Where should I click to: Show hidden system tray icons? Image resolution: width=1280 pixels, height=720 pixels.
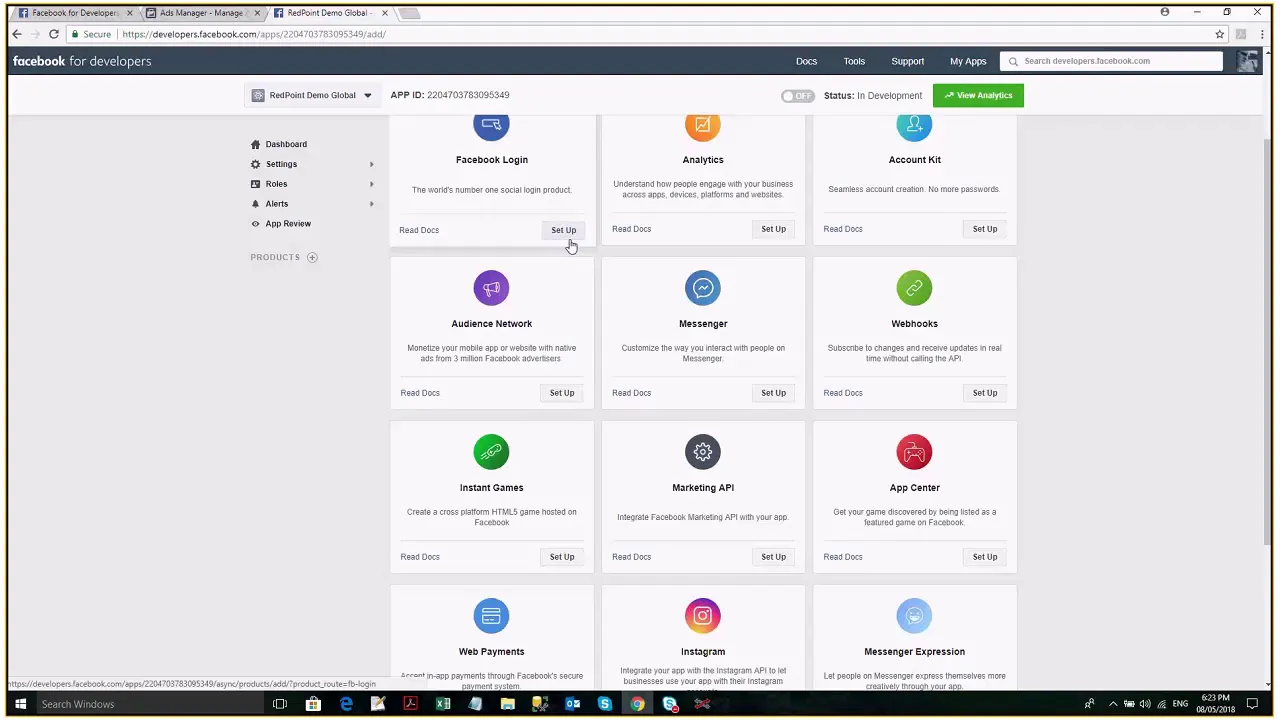[x=1112, y=704]
